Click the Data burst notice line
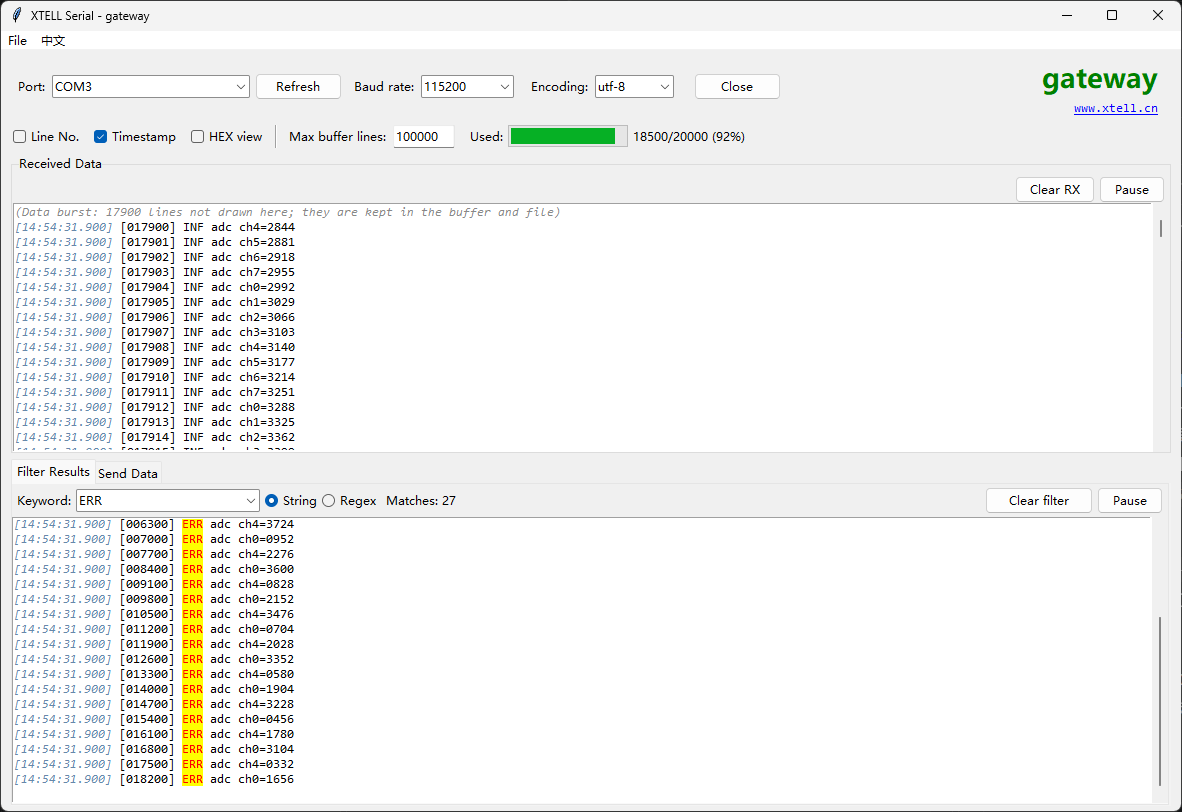 tap(288, 213)
